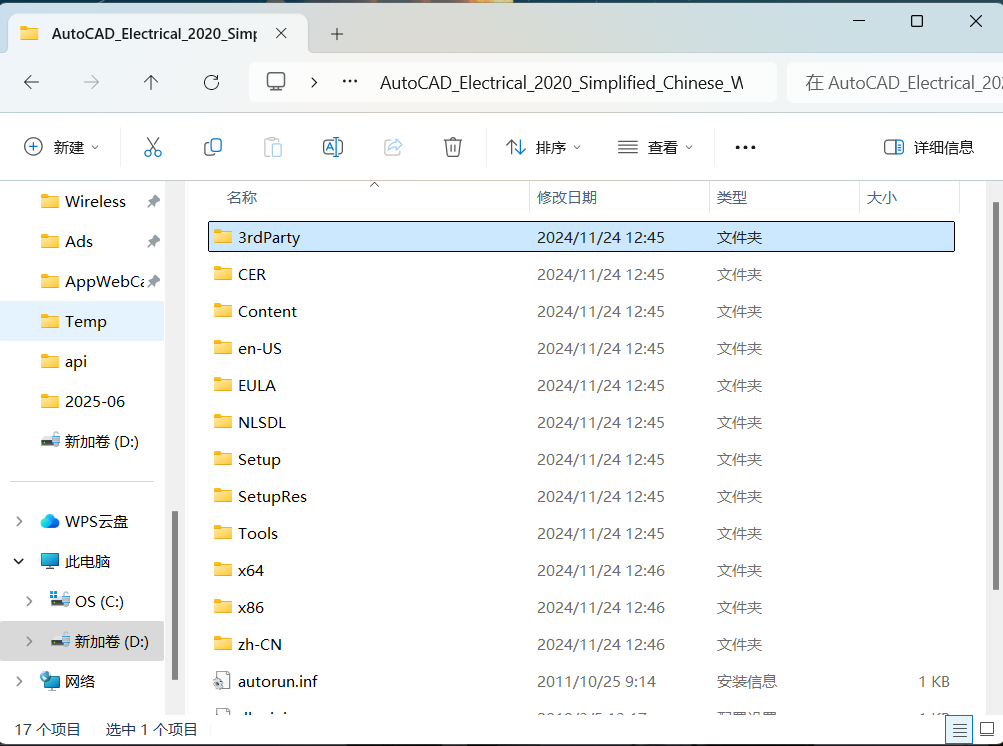Refresh the current folder view
The image size is (1003, 746).
pos(211,82)
